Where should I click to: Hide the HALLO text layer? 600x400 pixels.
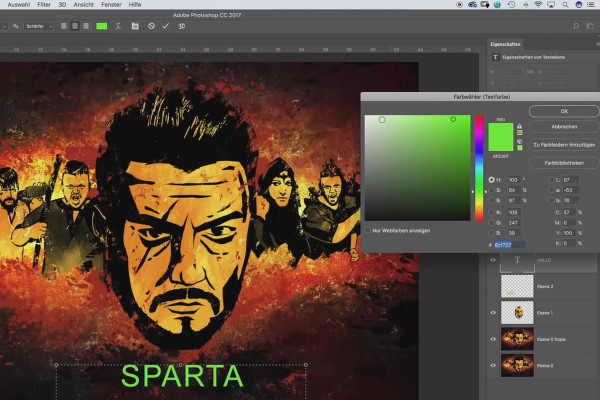click(493, 260)
